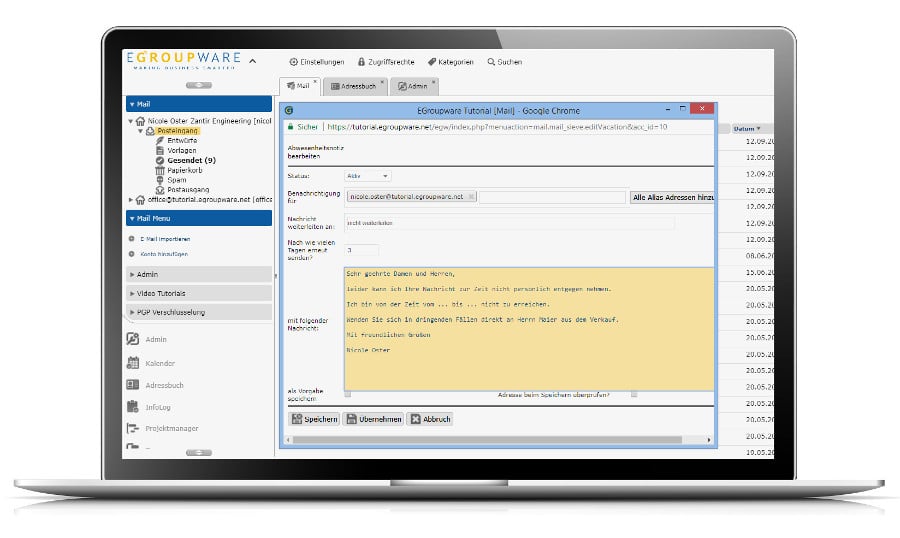Open the Kalender app icon

pyautogui.click(x=133, y=363)
